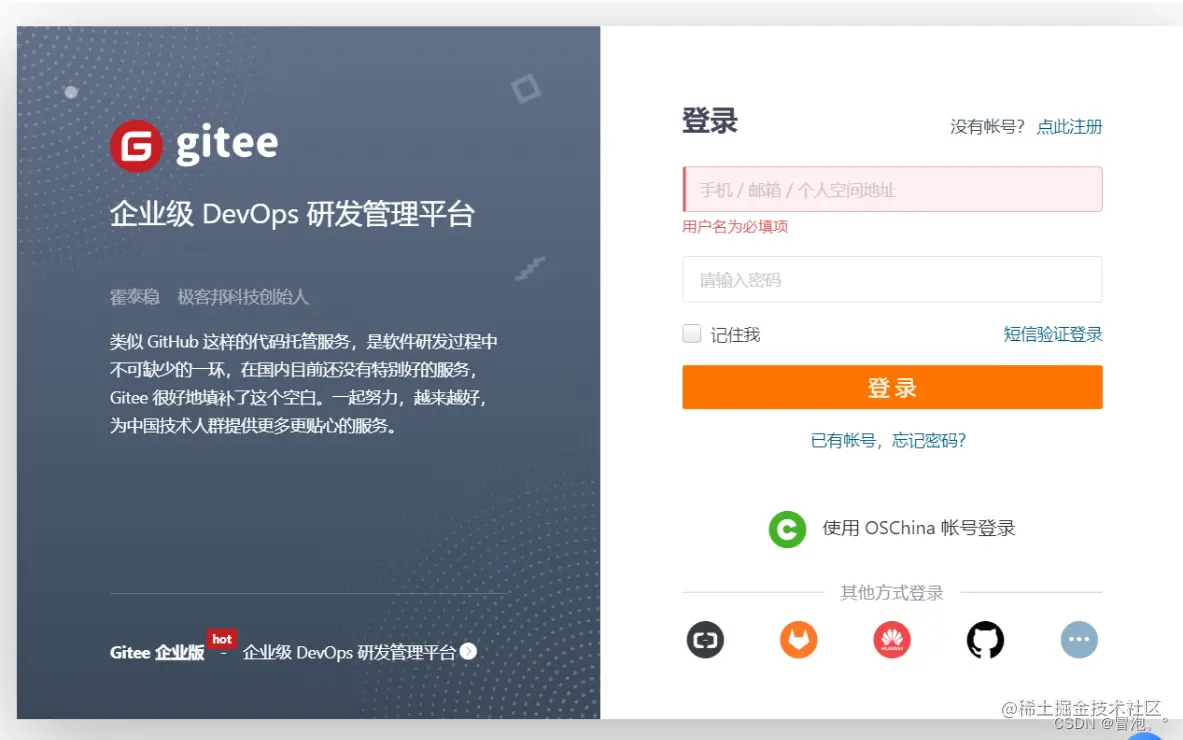Image resolution: width=1183 pixels, height=740 pixels.
Task: Select 使用 OSChina 帐号登录
Action: 918,528
